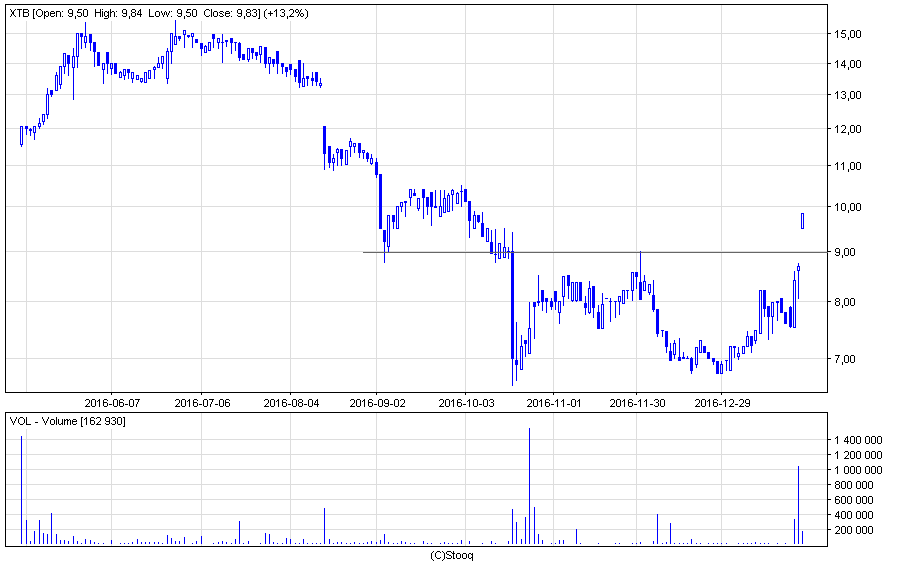
Task: Click the horizontal 9,00 support line
Action: click(x=595, y=252)
